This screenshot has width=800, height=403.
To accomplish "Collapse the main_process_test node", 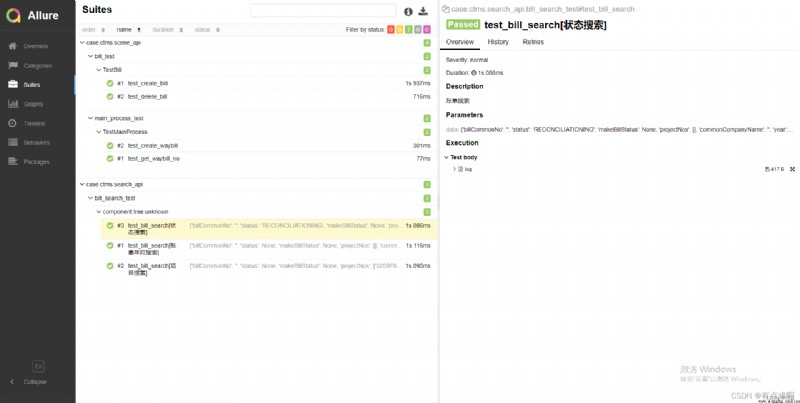I will pyautogui.click(x=90, y=118).
